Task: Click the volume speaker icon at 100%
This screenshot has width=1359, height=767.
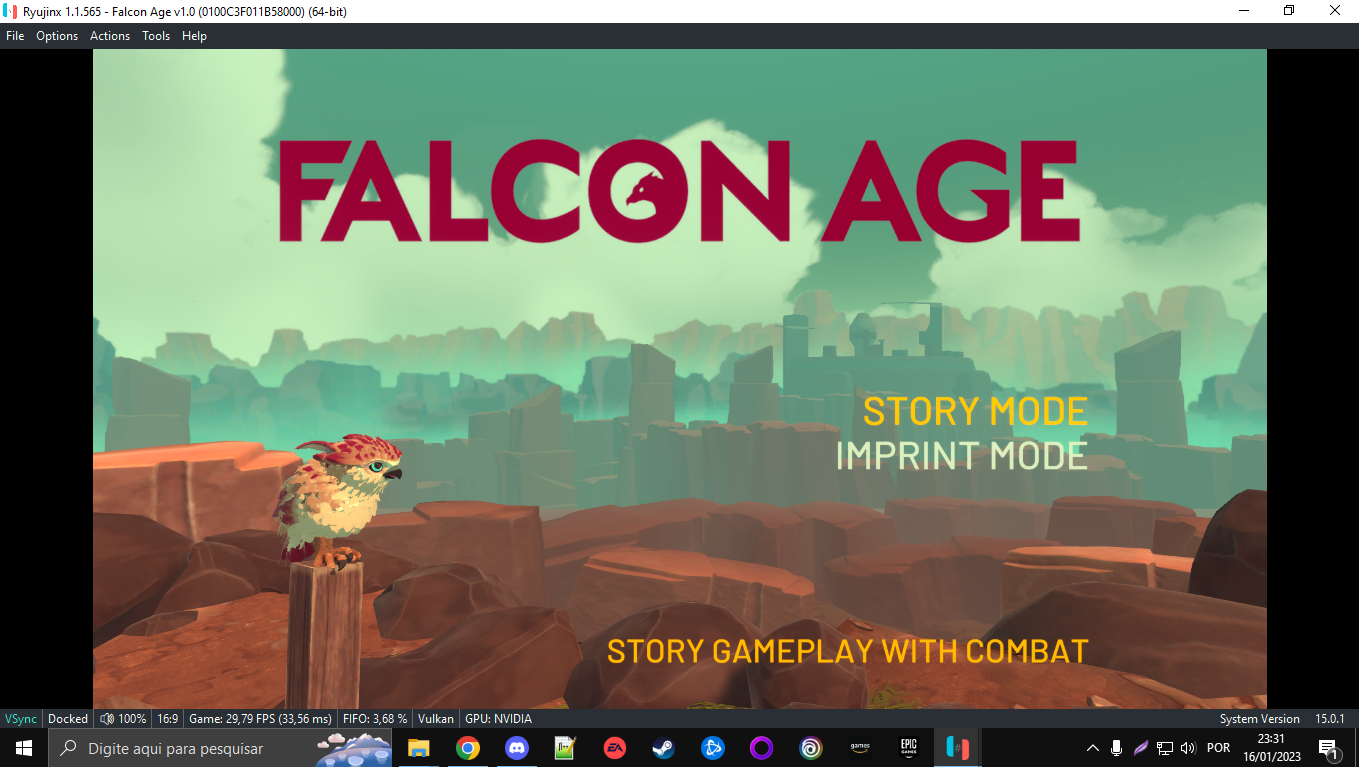Action: tap(107, 719)
